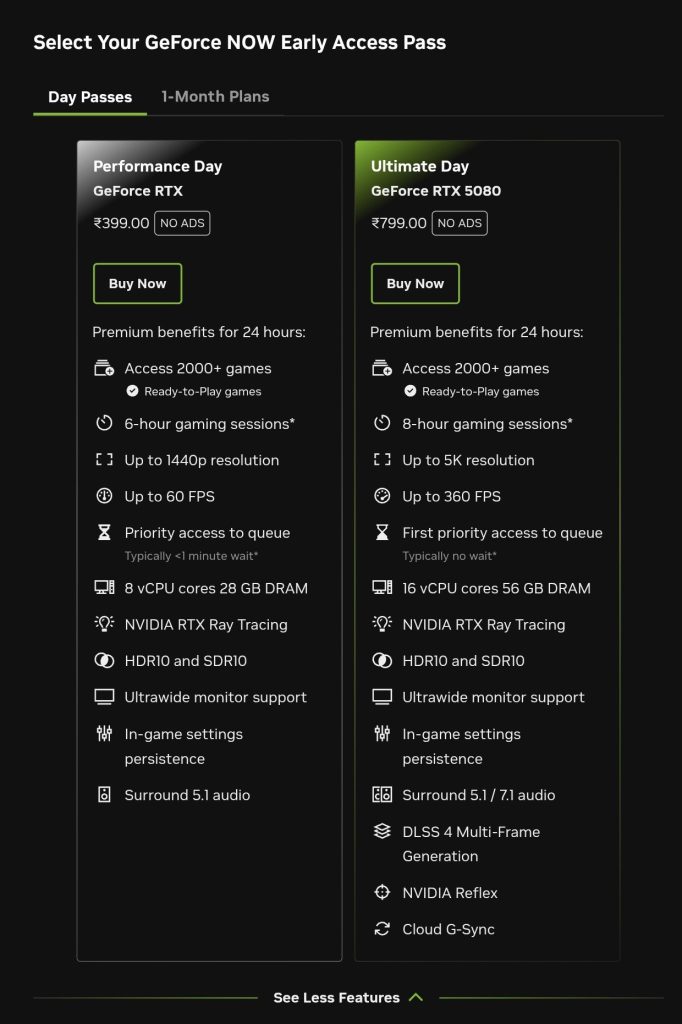Image resolution: width=682 pixels, height=1024 pixels.
Task: Select the Day Passes tab
Action: 90,97
